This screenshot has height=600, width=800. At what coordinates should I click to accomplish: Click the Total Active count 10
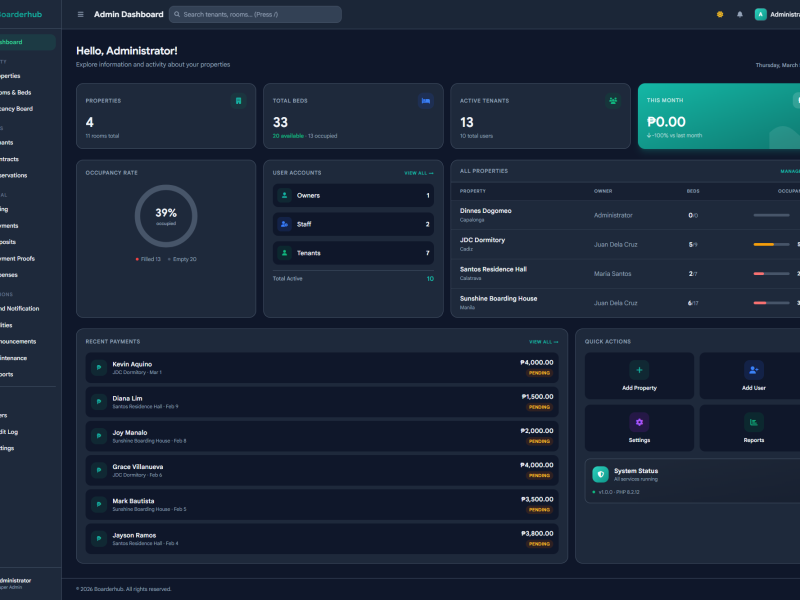430,279
